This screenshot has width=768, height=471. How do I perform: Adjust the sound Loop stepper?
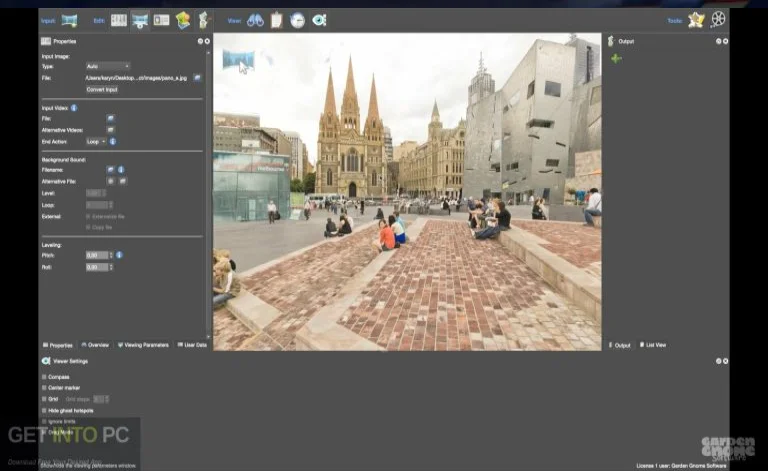(111, 205)
